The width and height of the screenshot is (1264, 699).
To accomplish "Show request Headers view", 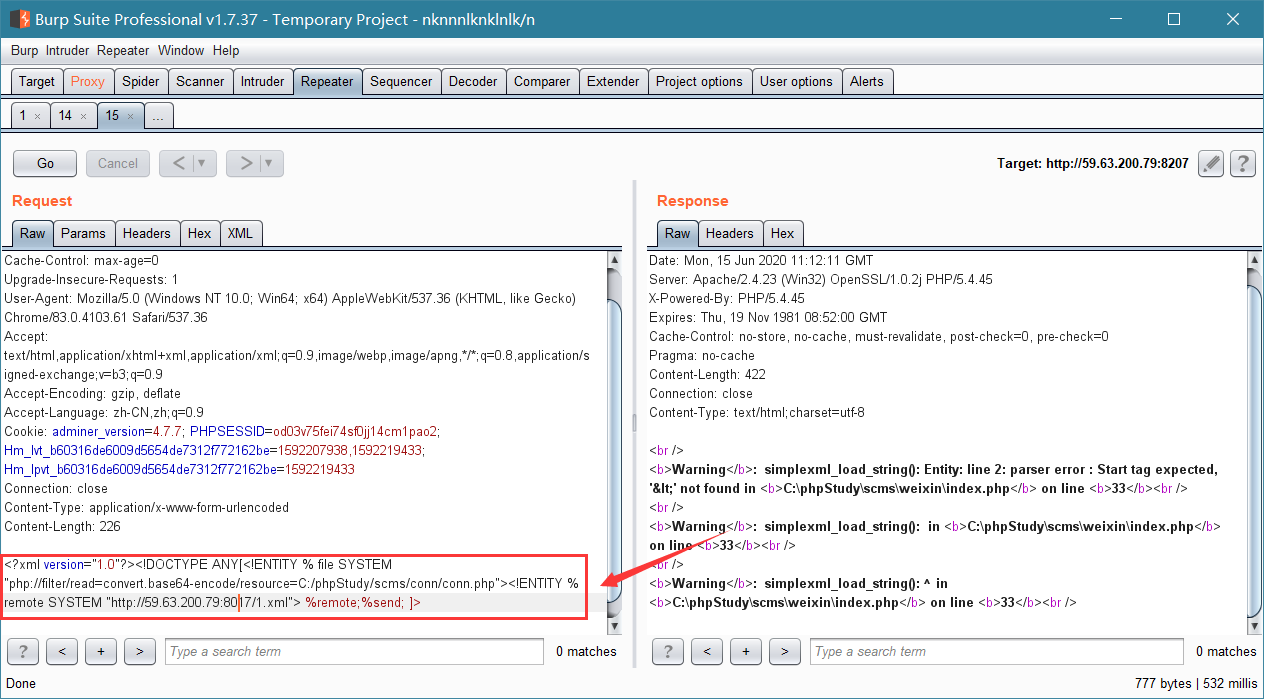I will (147, 233).
